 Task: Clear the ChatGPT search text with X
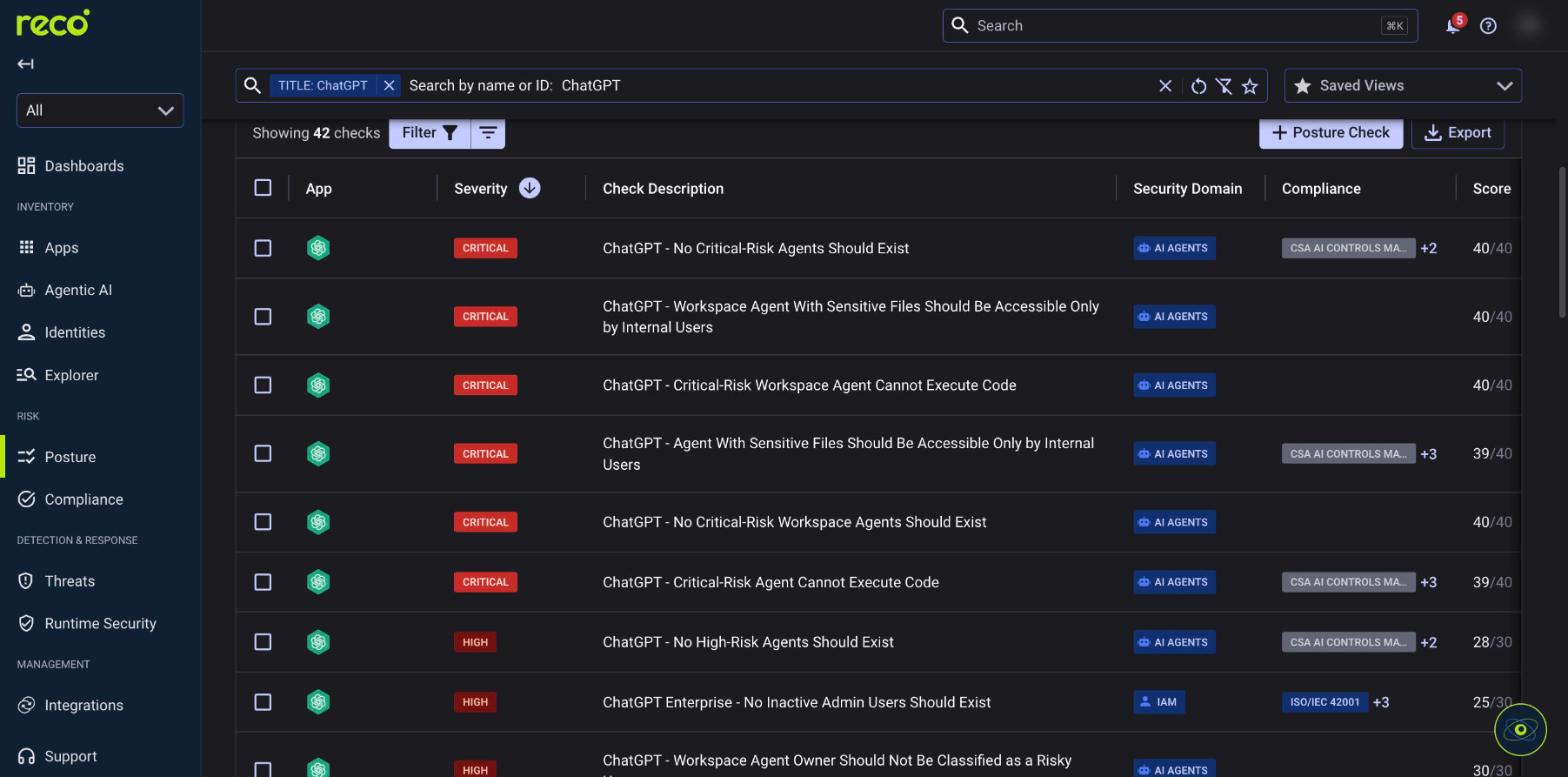[1165, 86]
